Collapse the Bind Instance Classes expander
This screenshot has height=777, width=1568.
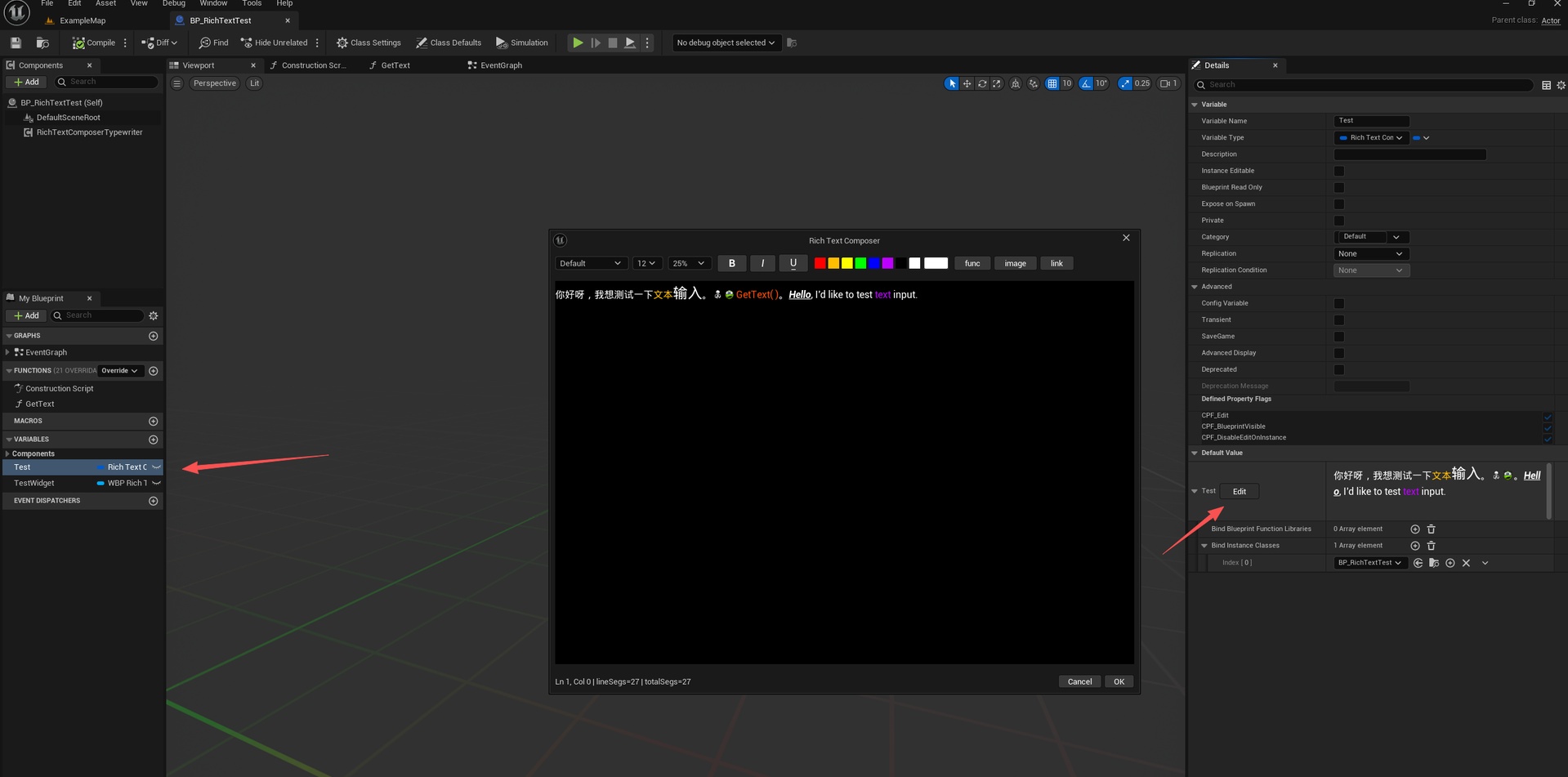click(x=1204, y=546)
